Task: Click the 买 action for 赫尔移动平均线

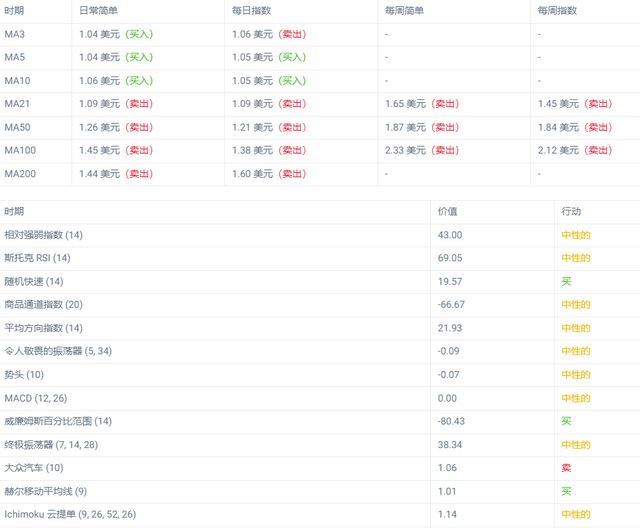Action: 566,491
